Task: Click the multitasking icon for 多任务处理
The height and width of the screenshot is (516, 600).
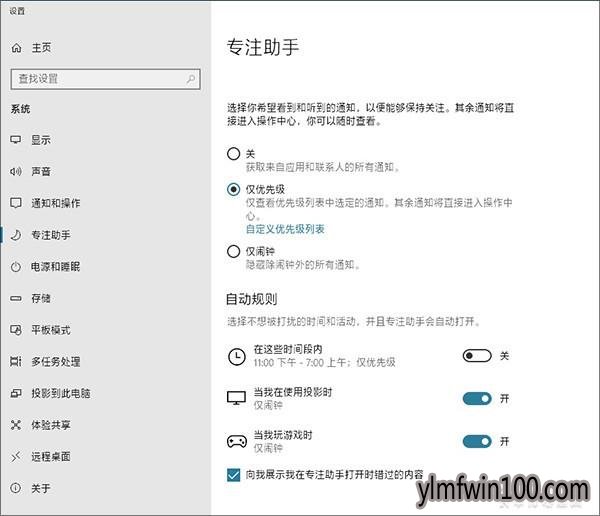Action: (x=16, y=361)
